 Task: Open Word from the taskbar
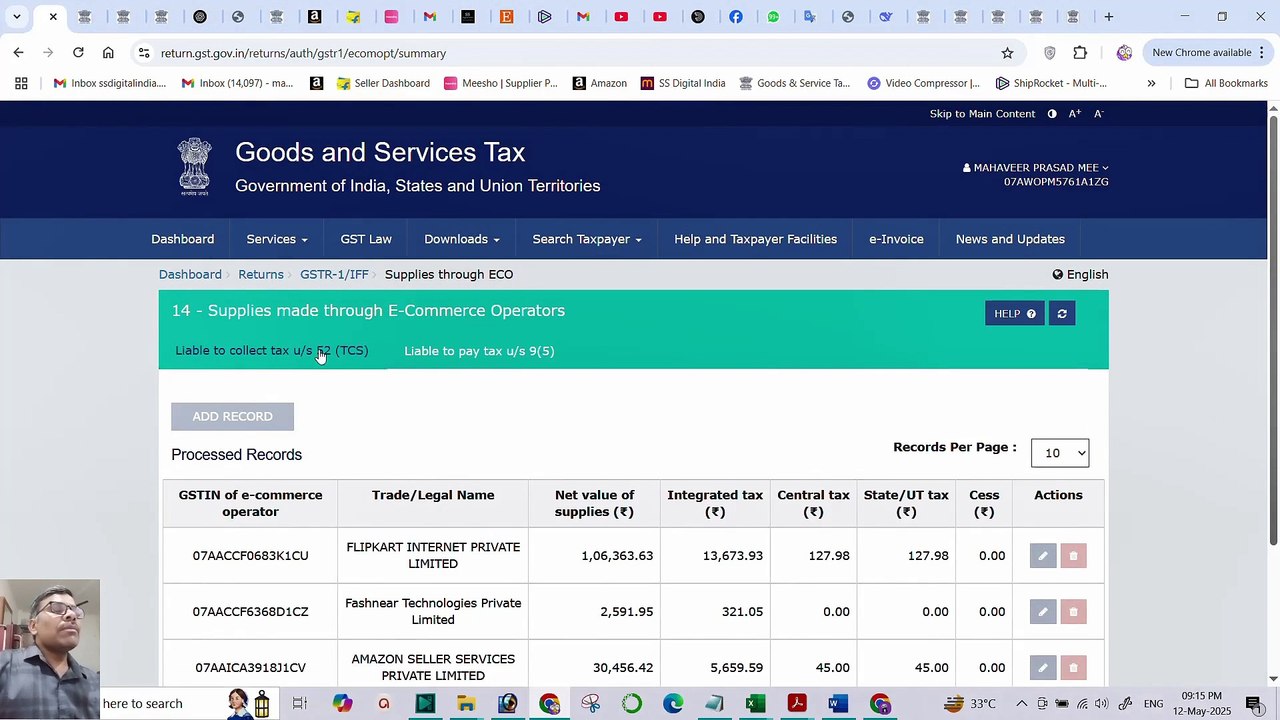pos(838,704)
